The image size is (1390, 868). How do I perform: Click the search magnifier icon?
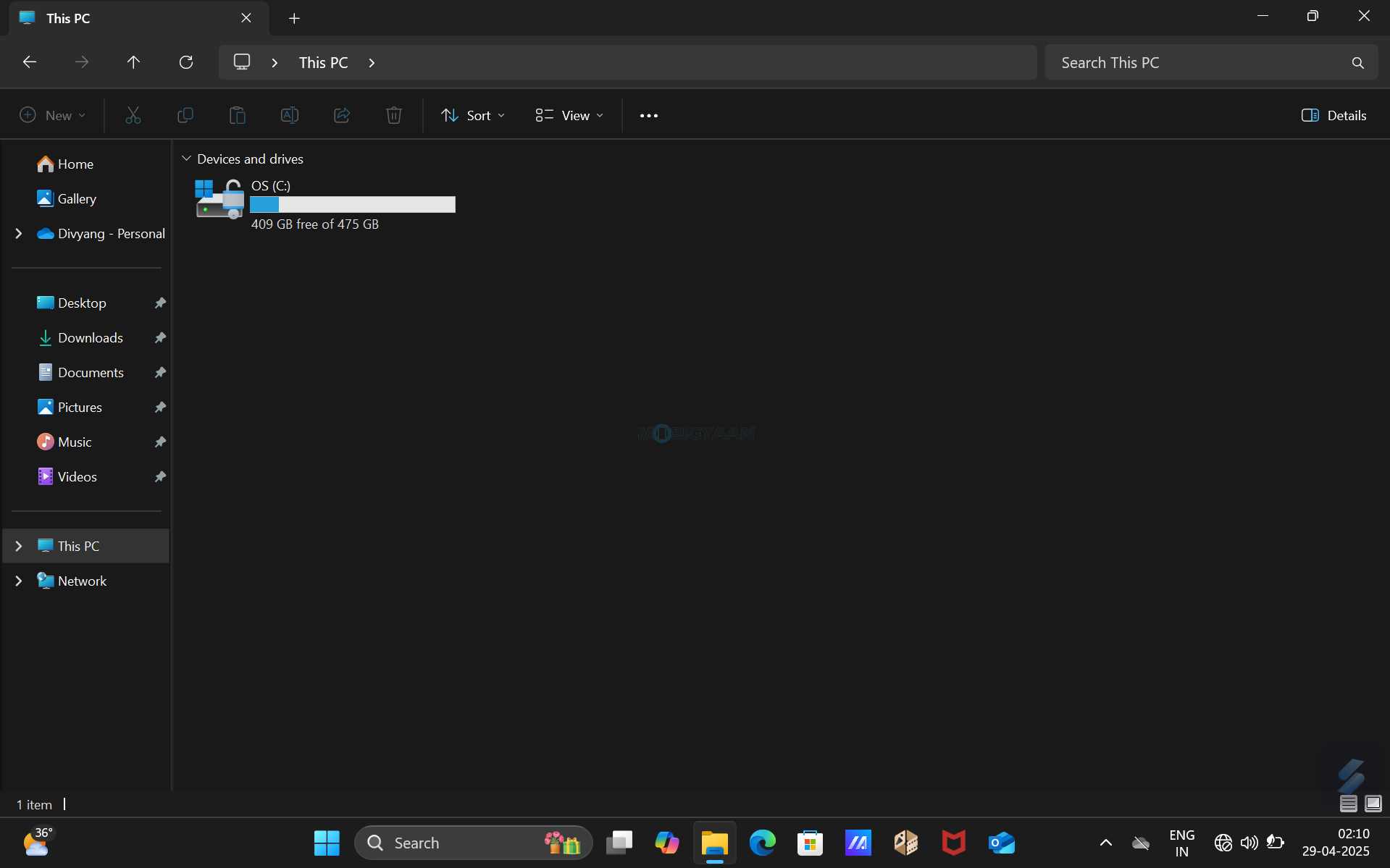1358,63
